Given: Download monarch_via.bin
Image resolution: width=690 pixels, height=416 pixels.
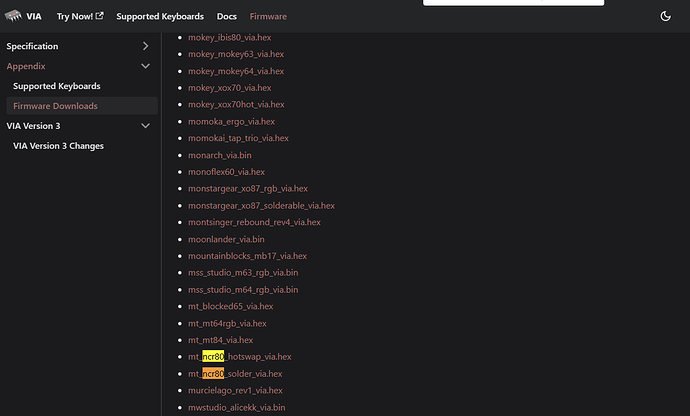Looking at the screenshot, I should pyautogui.click(x=220, y=155).
